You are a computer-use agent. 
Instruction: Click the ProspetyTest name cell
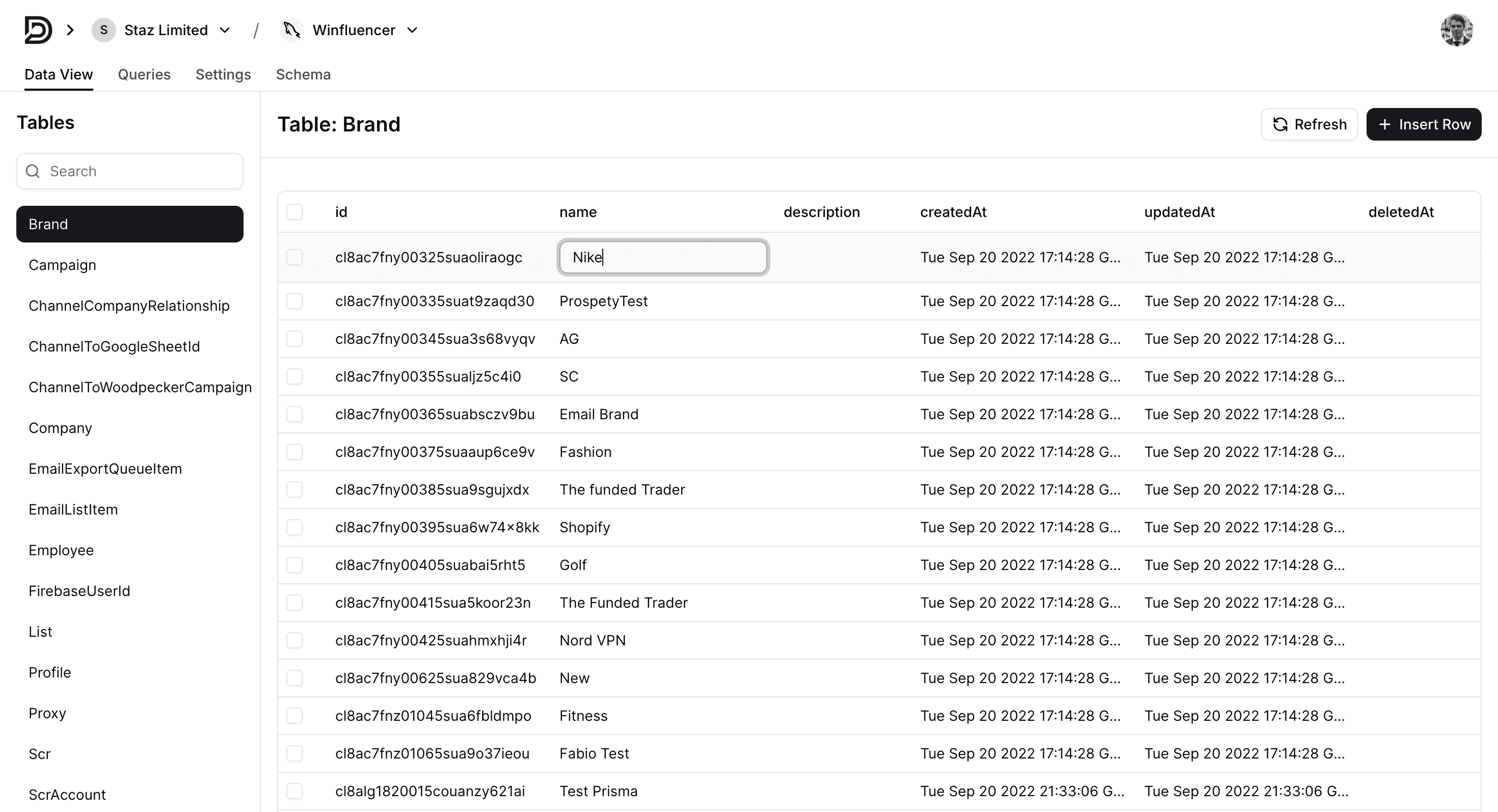coord(604,301)
